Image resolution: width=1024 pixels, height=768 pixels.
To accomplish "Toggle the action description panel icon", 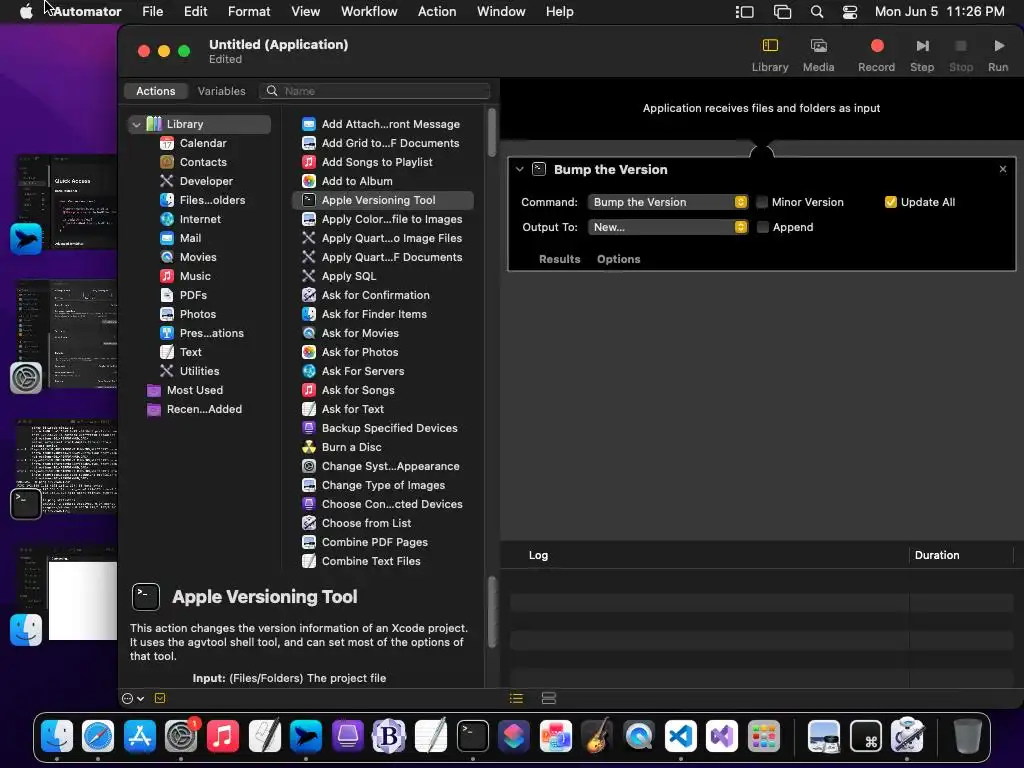I will coord(160,698).
